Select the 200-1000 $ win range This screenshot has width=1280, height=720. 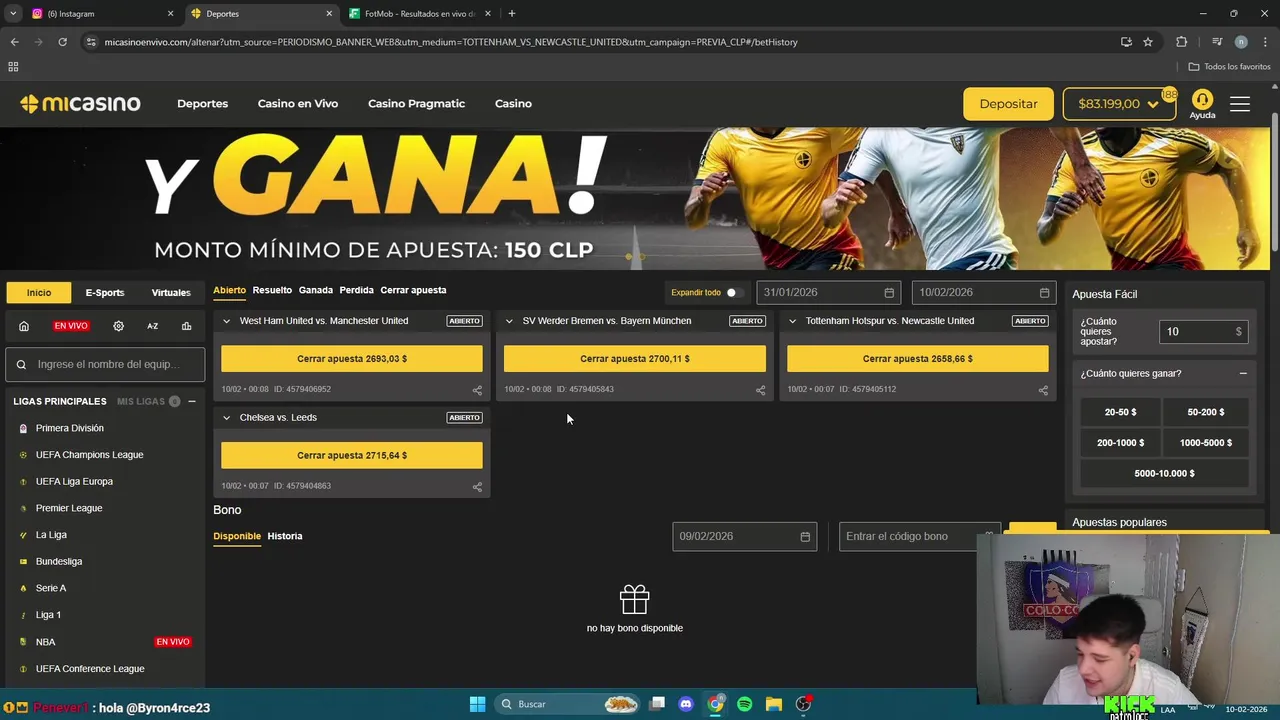pos(1121,442)
